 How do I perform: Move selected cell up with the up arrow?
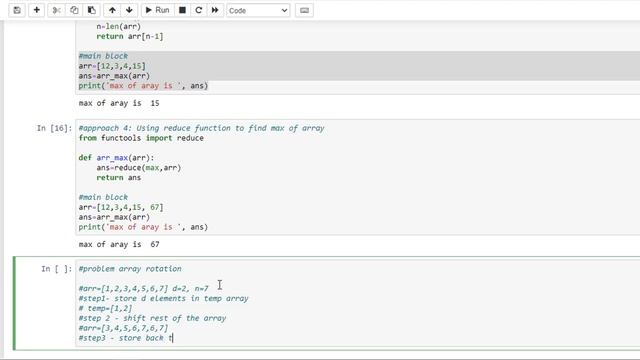112,10
